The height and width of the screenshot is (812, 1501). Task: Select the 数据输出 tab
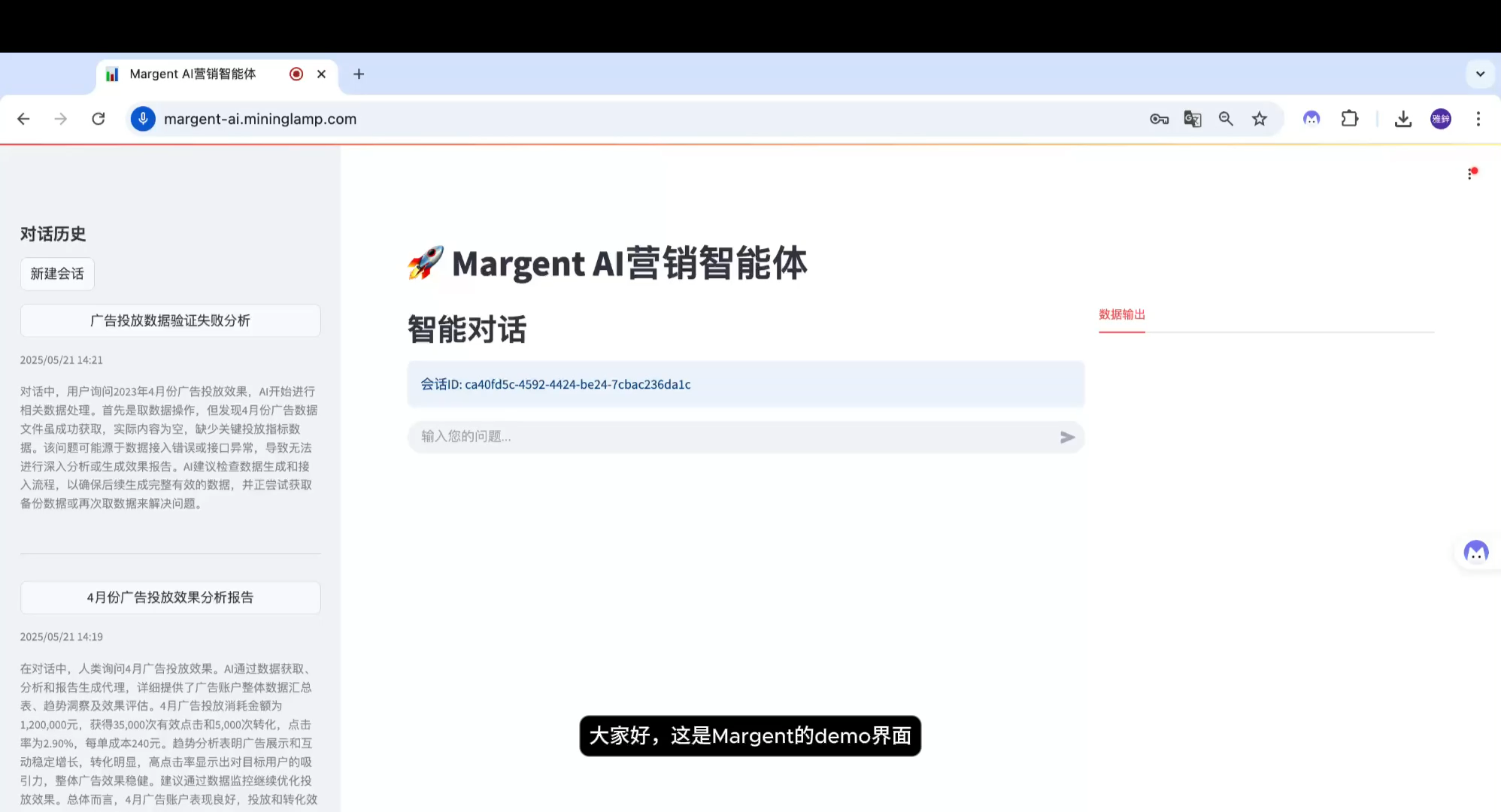coord(1121,314)
